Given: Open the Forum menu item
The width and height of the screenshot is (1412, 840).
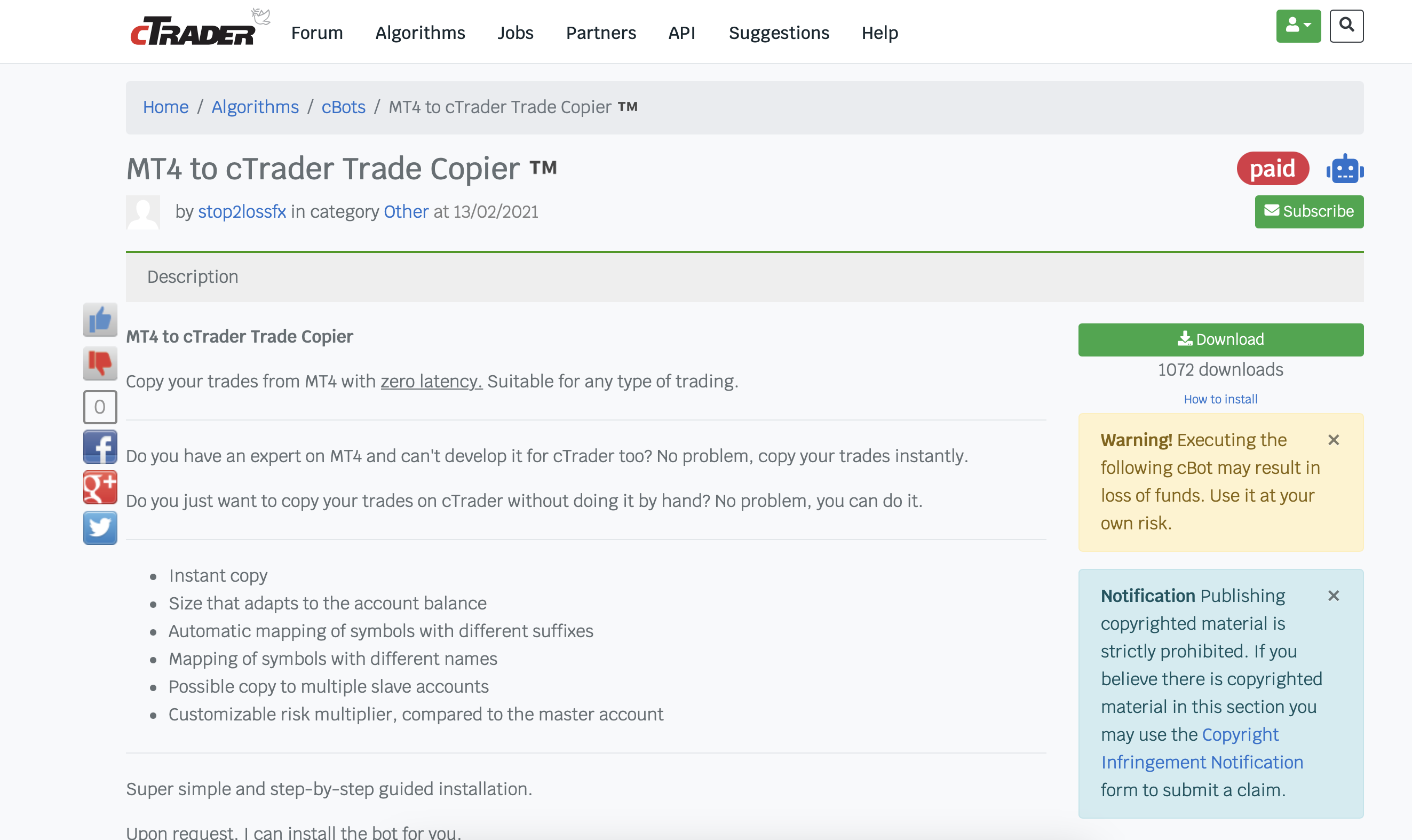Looking at the screenshot, I should [317, 33].
